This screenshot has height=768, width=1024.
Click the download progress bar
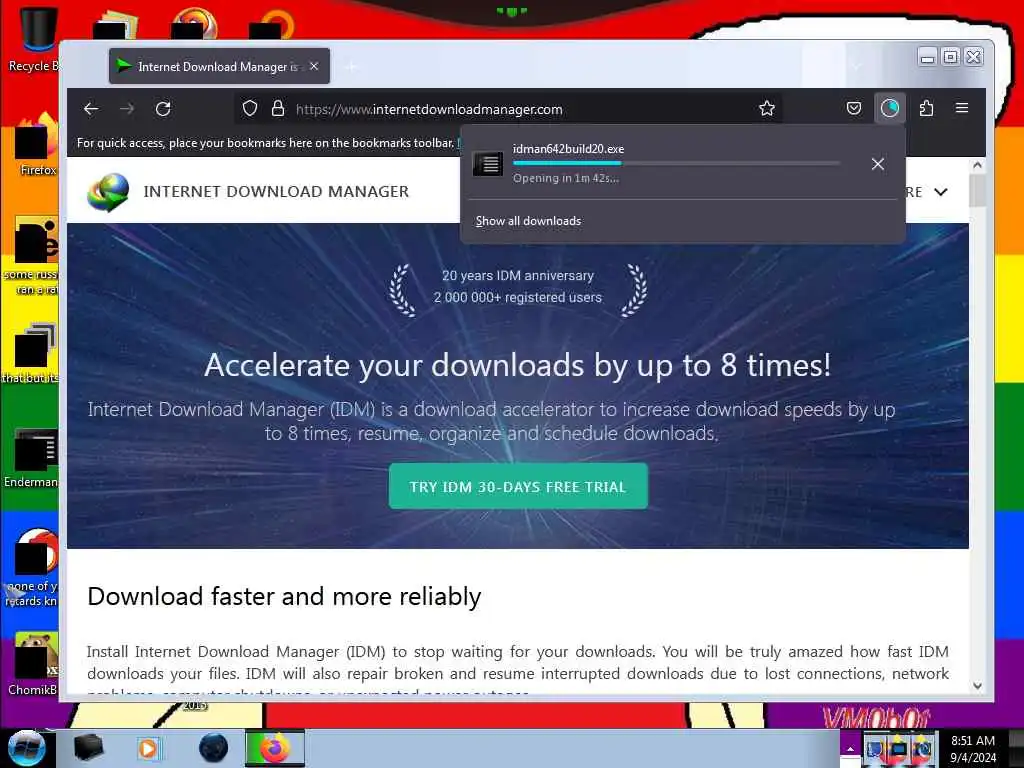pyautogui.click(x=676, y=163)
